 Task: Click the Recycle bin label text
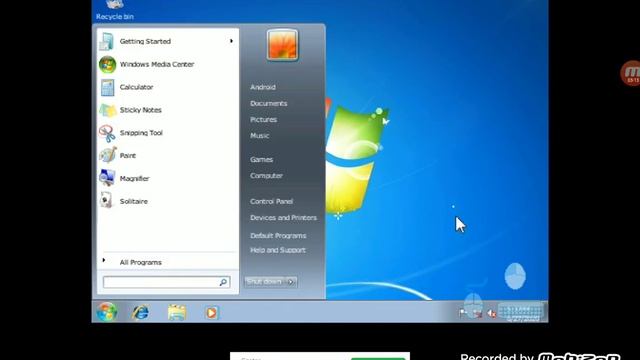[x=115, y=17]
